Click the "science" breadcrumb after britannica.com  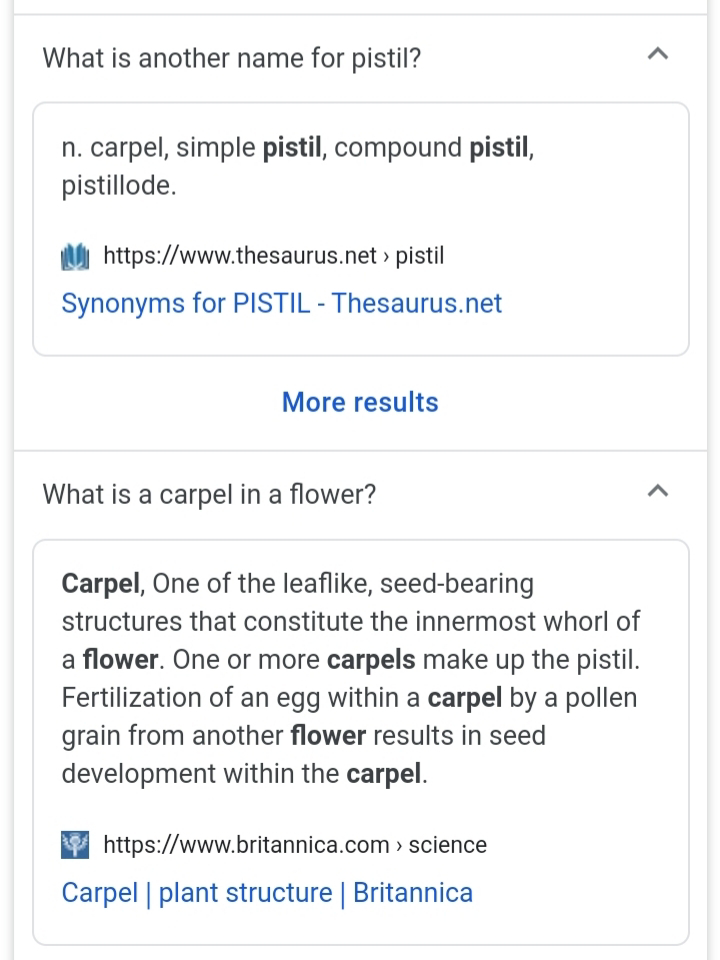coord(448,844)
